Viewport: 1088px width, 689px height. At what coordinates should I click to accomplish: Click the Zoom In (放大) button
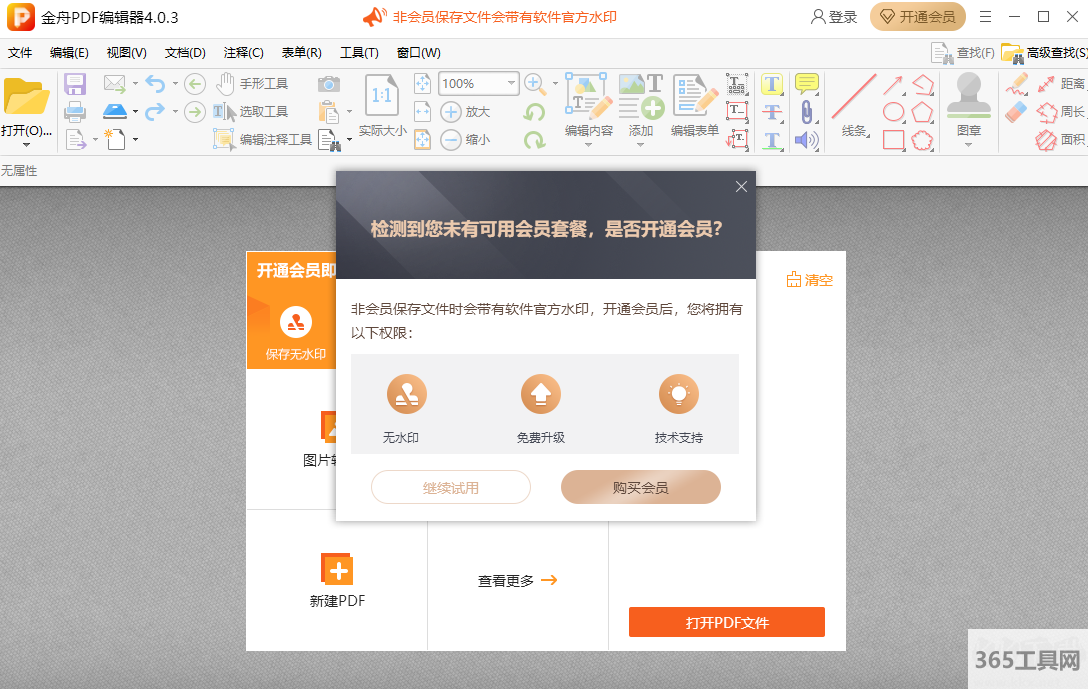pyautogui.click(x=465, y=112)
